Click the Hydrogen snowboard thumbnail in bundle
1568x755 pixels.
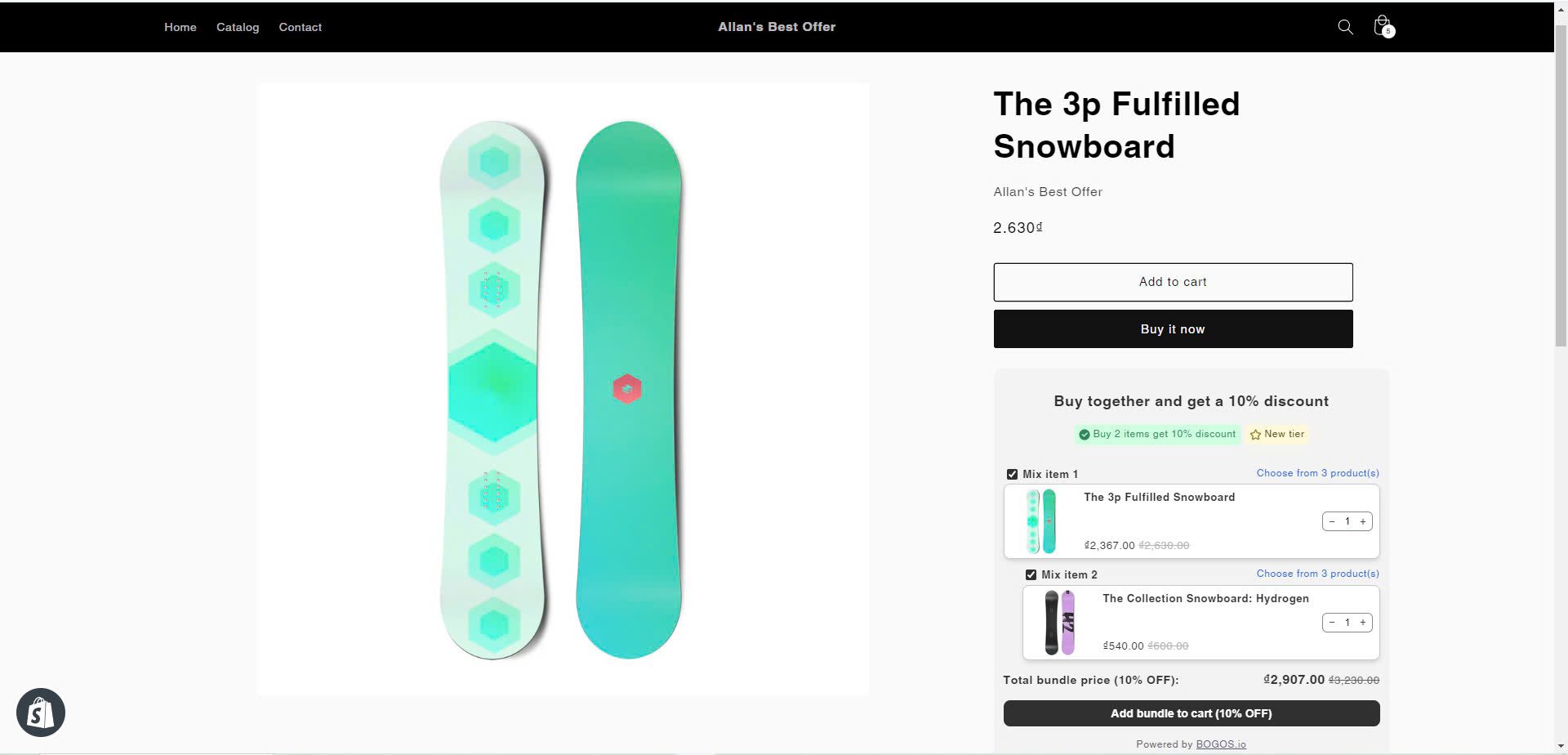[x=1059, y=623]
